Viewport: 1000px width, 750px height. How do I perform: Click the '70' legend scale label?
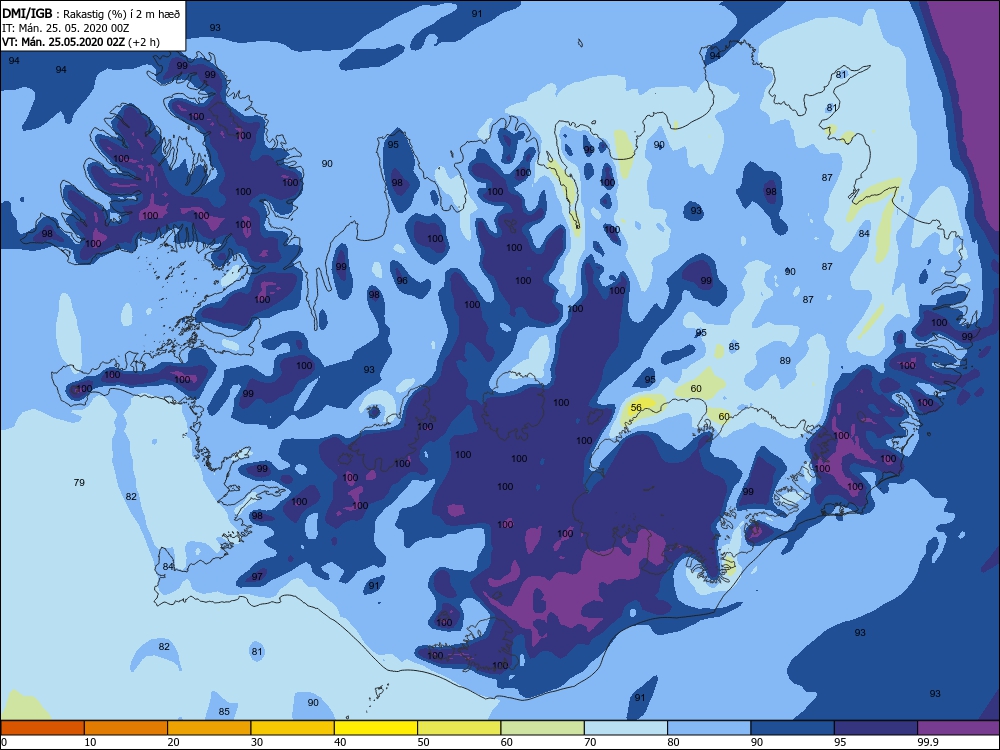point(591,742)
